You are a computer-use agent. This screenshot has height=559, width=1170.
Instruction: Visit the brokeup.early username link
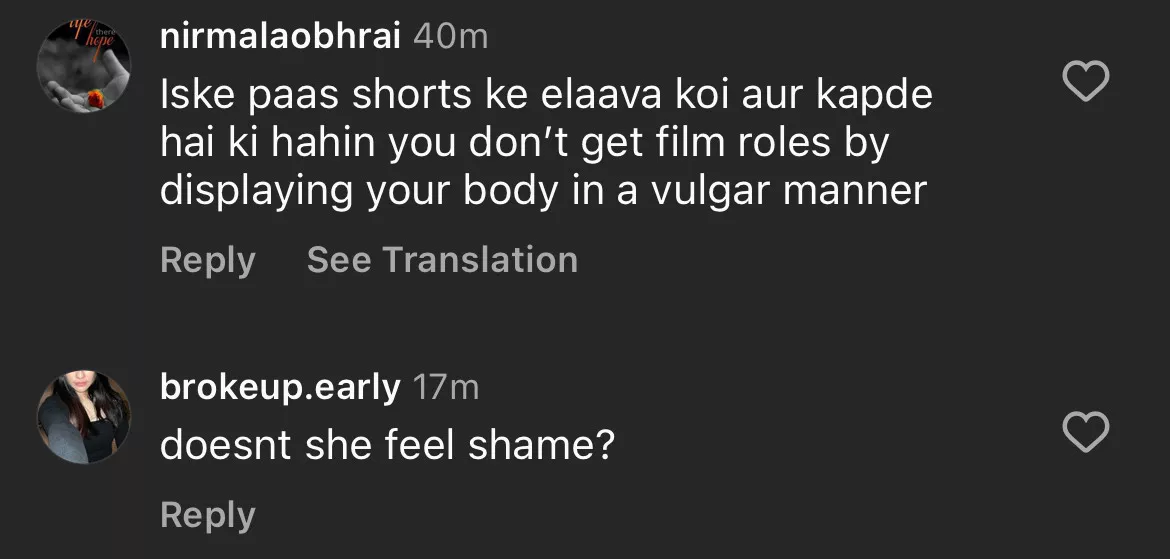(280, 388)
